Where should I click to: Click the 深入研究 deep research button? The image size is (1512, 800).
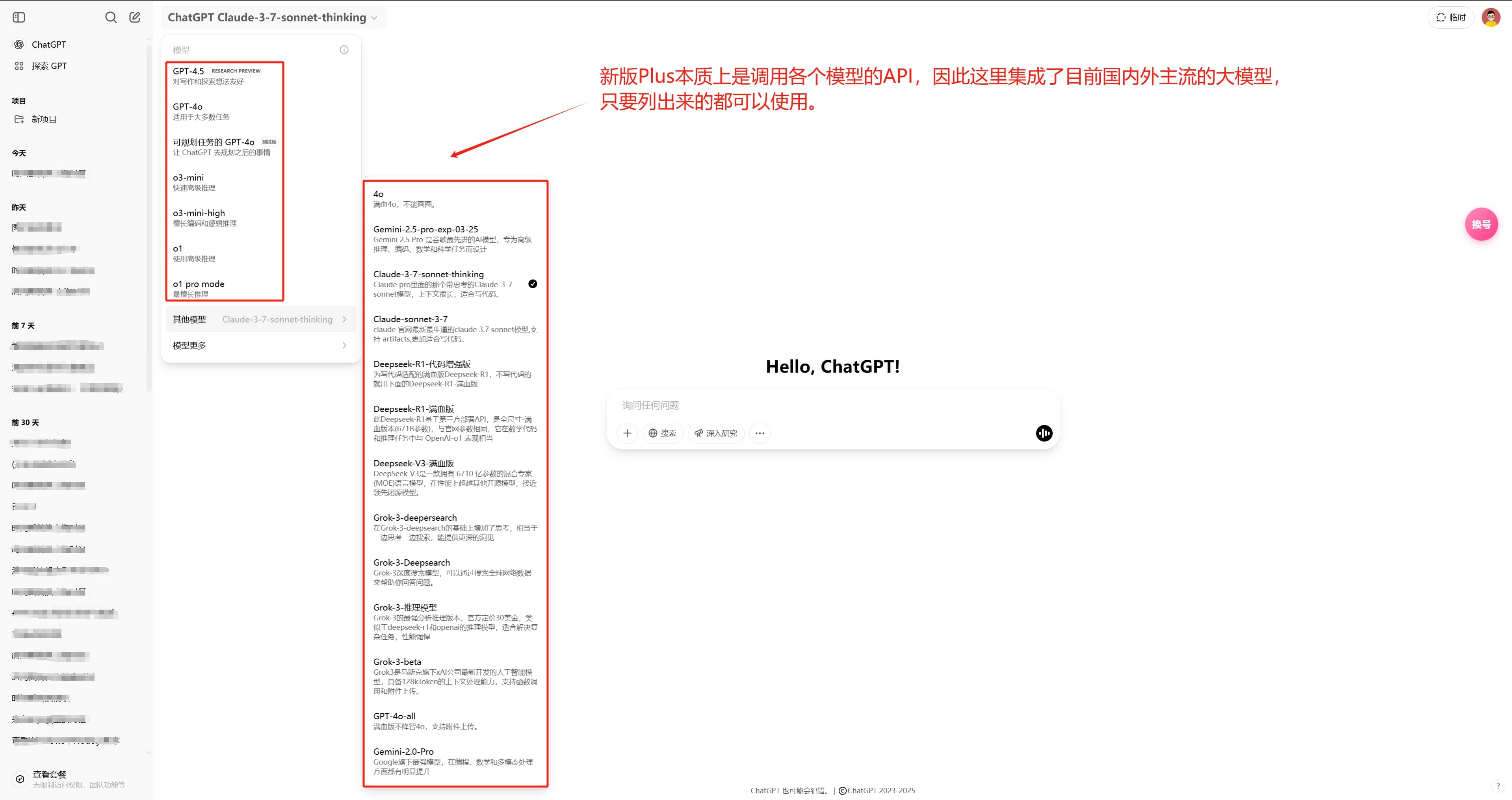pos(715,433)
